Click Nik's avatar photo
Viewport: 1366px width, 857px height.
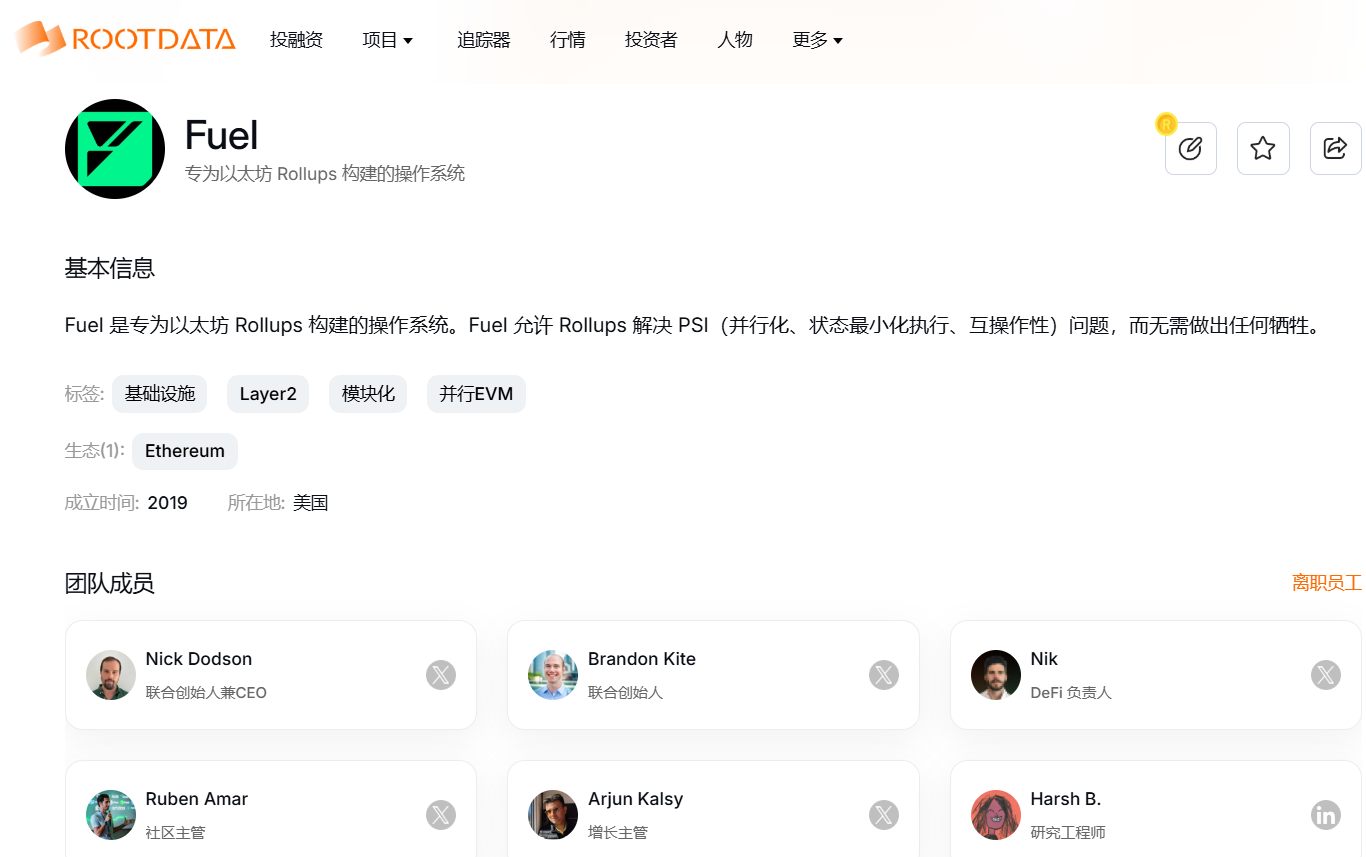[x=996, y=675]
